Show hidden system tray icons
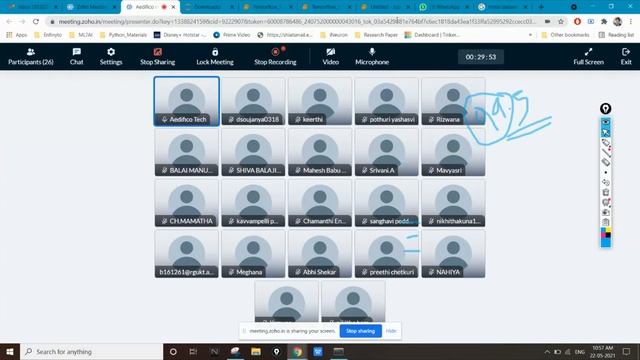Screen dimensions: 640x360 click(547, 351)
